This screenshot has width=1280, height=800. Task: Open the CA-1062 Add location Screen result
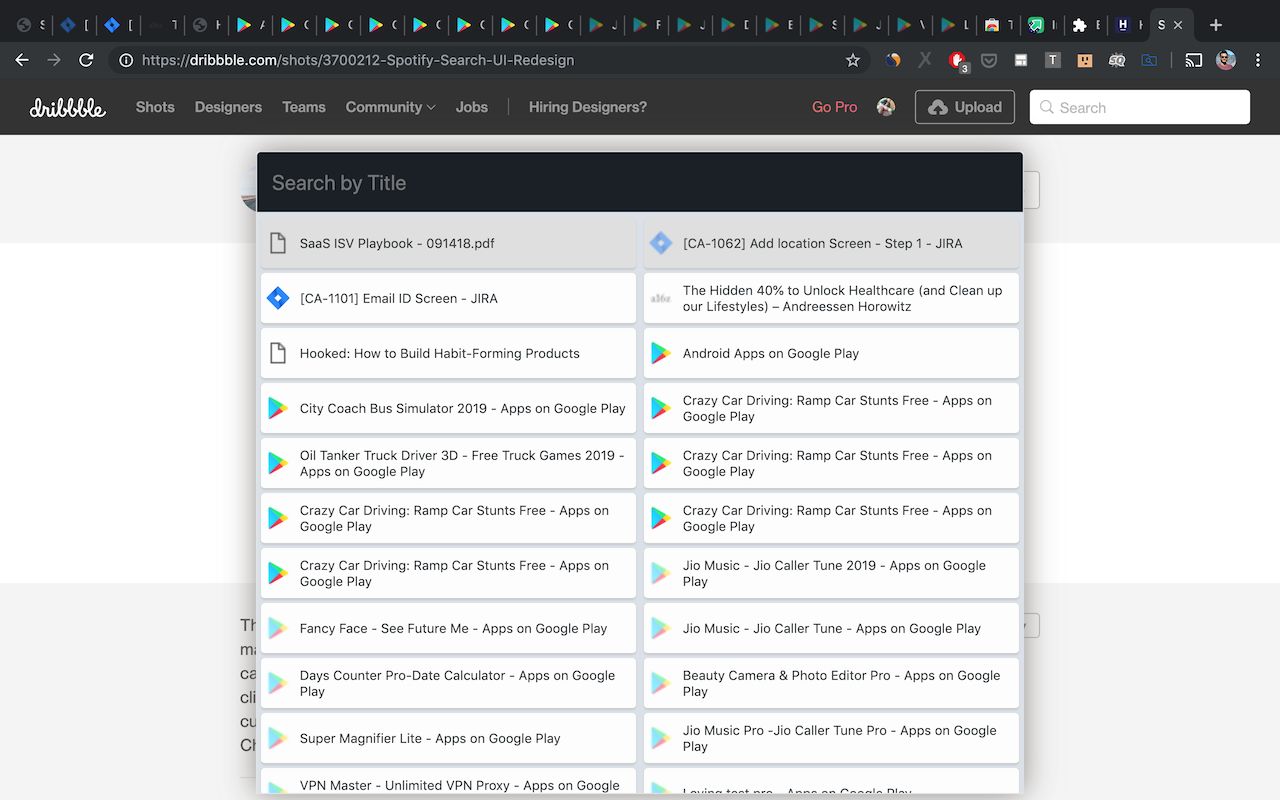point(831,243)
